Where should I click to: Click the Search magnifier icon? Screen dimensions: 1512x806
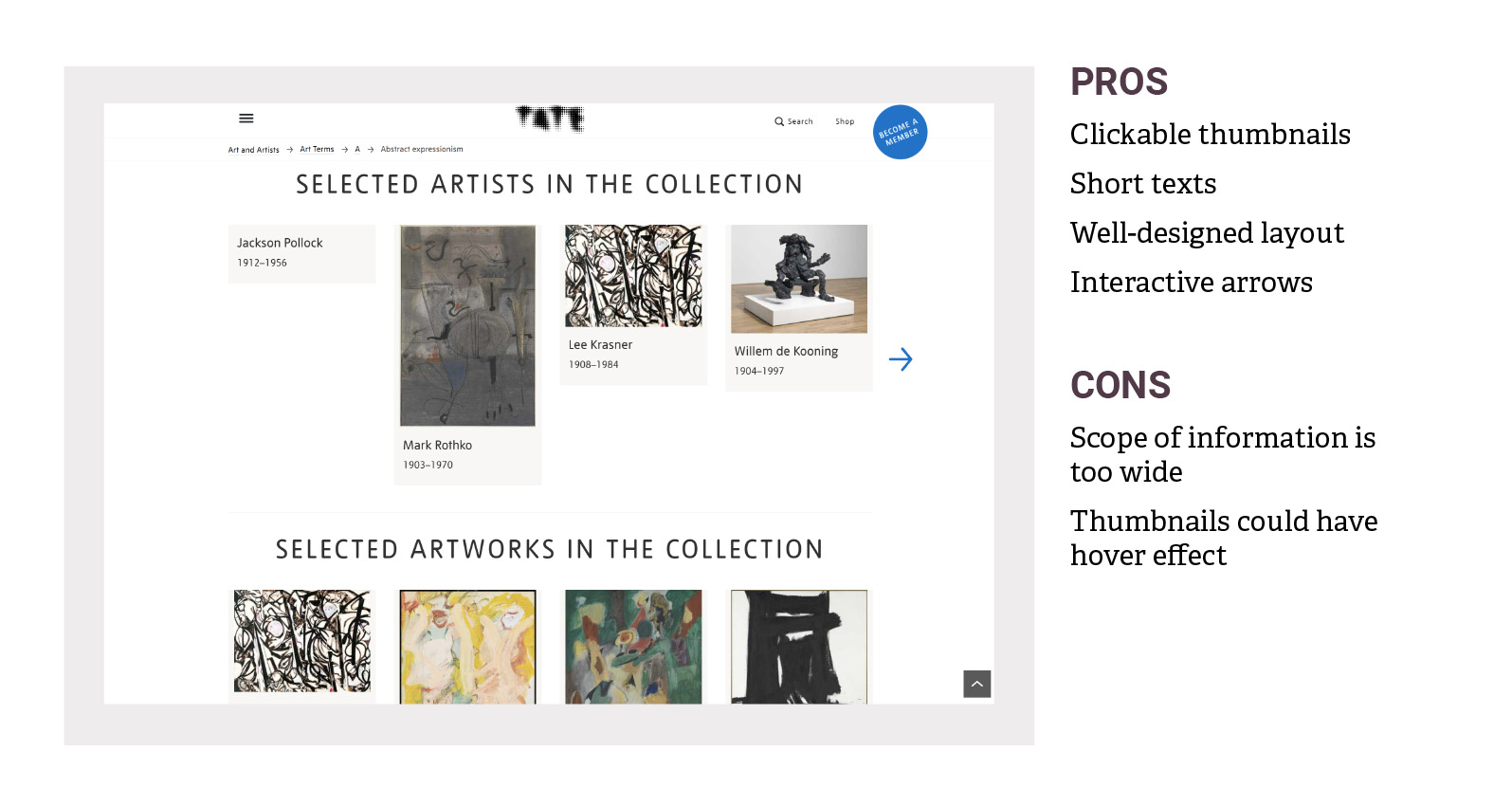[x=779, y=121]
